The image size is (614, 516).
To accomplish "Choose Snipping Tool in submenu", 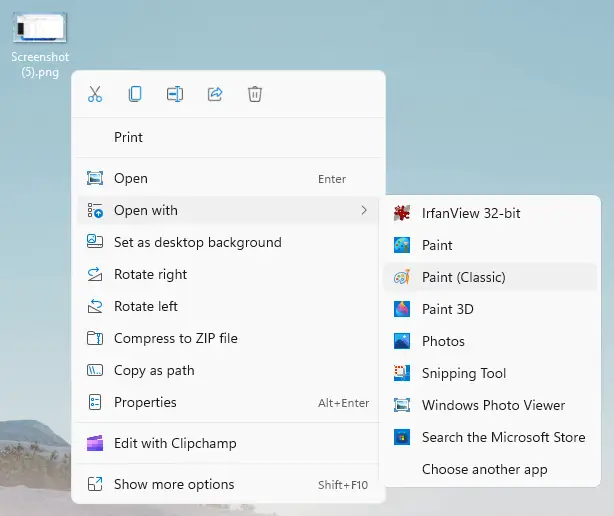I will 491,373.
